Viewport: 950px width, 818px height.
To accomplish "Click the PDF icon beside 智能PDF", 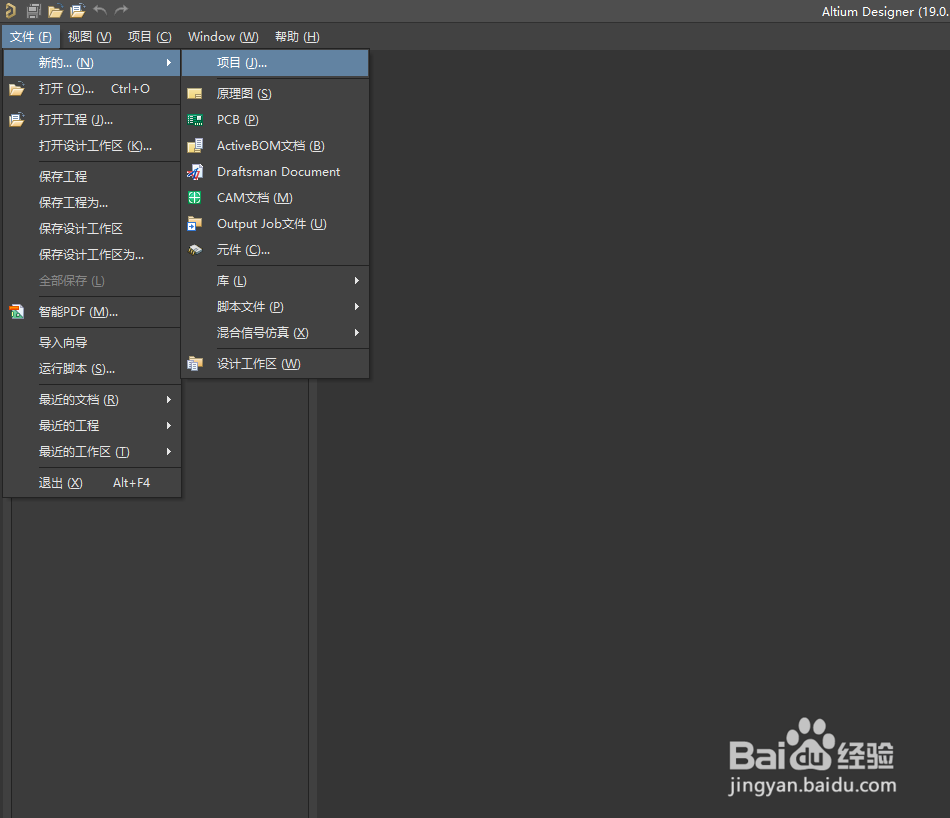I will [17, 311].
